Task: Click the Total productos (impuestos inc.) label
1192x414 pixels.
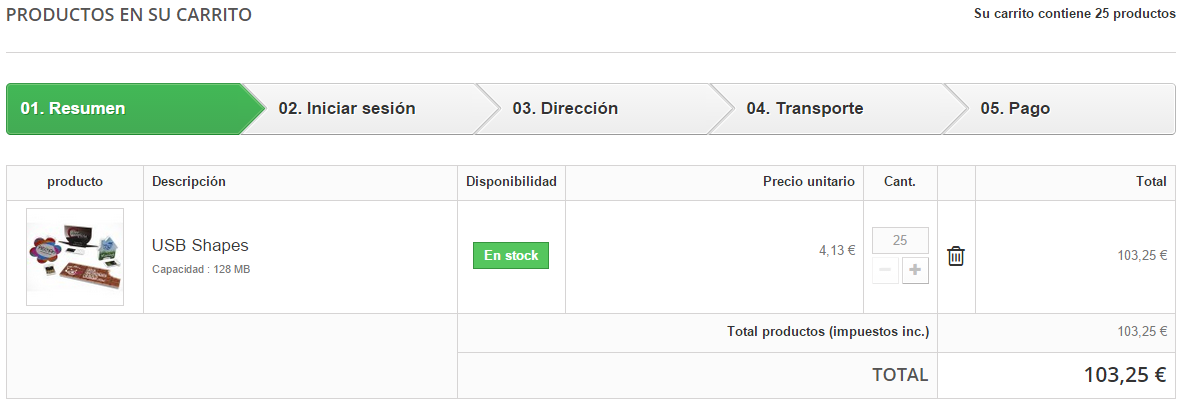Action: point(828,332)
